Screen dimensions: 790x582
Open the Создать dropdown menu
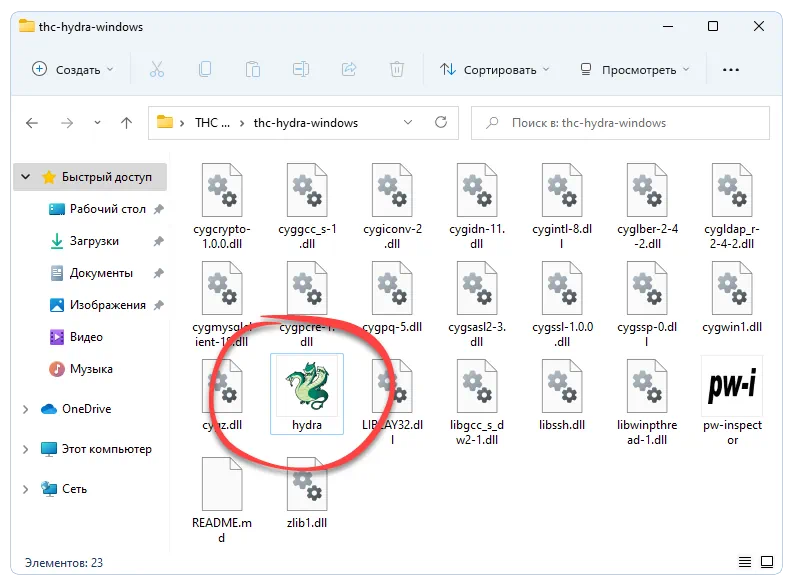point(73,70)
